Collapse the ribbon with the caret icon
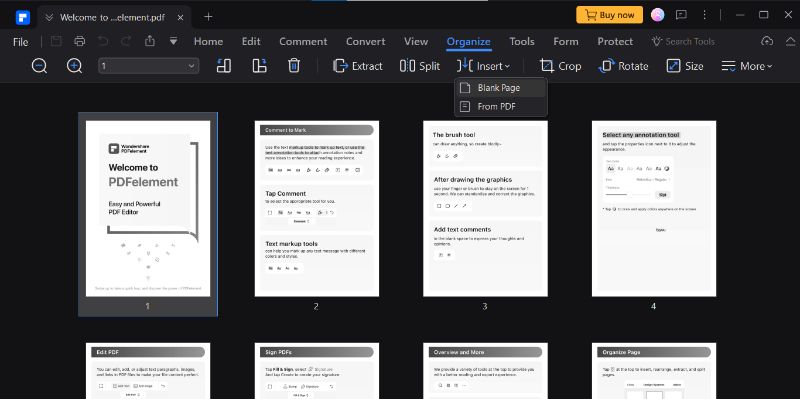Image resolution: width=800 pixels, height=399 pixels. click(x=790, y=41)
